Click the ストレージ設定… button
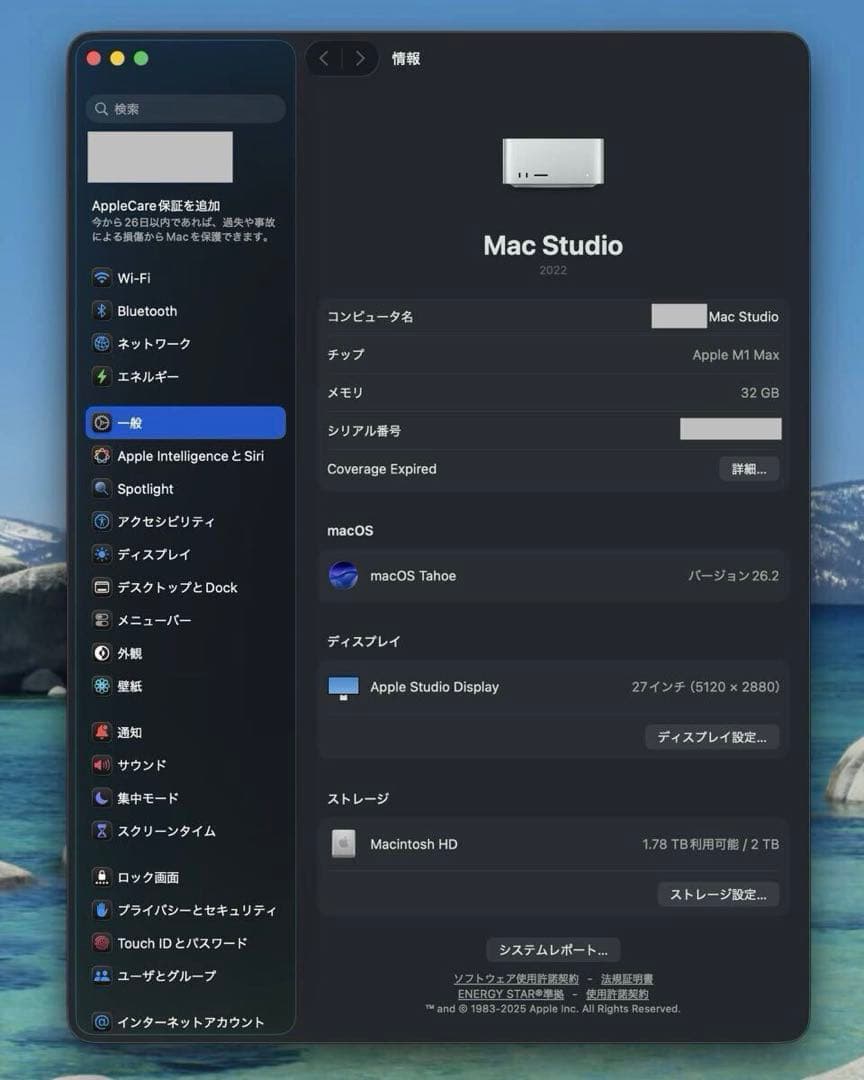Screen dimensions: 864x1080 coord(718,895)
